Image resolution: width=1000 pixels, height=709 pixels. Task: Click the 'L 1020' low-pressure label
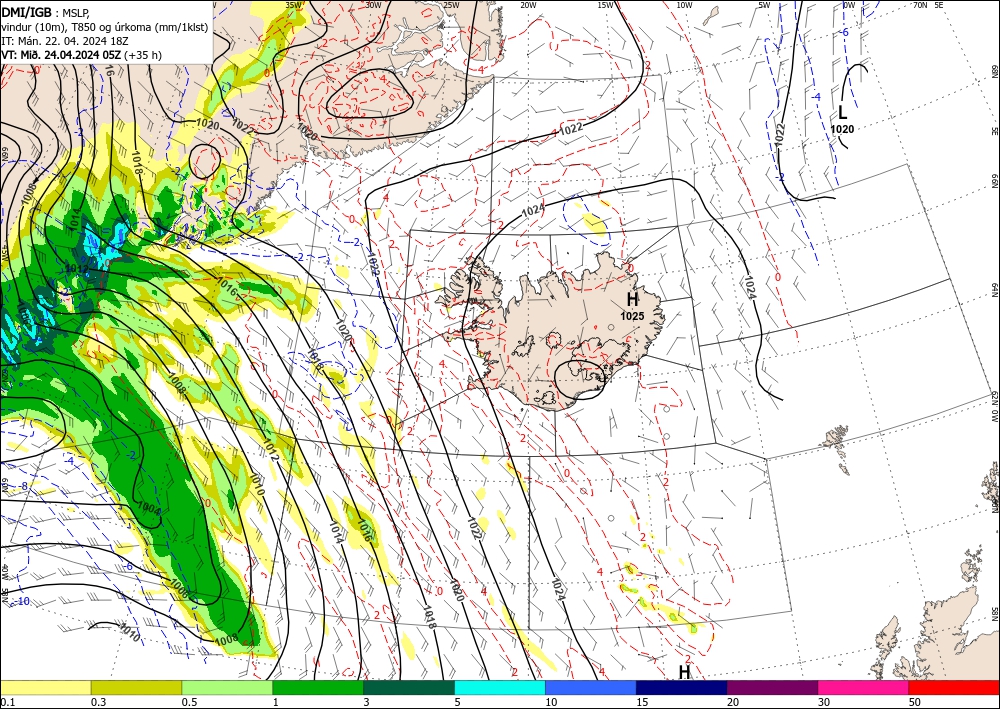842,119
